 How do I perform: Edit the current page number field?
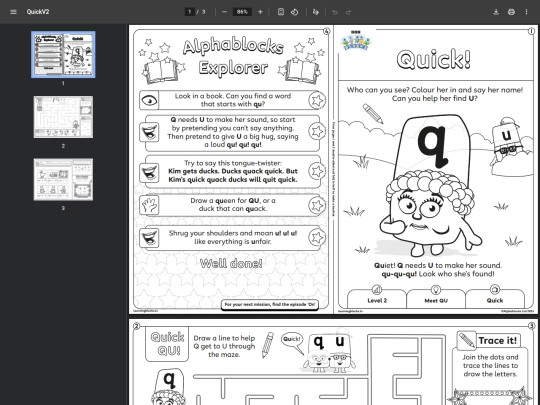[x=189, y=12]
